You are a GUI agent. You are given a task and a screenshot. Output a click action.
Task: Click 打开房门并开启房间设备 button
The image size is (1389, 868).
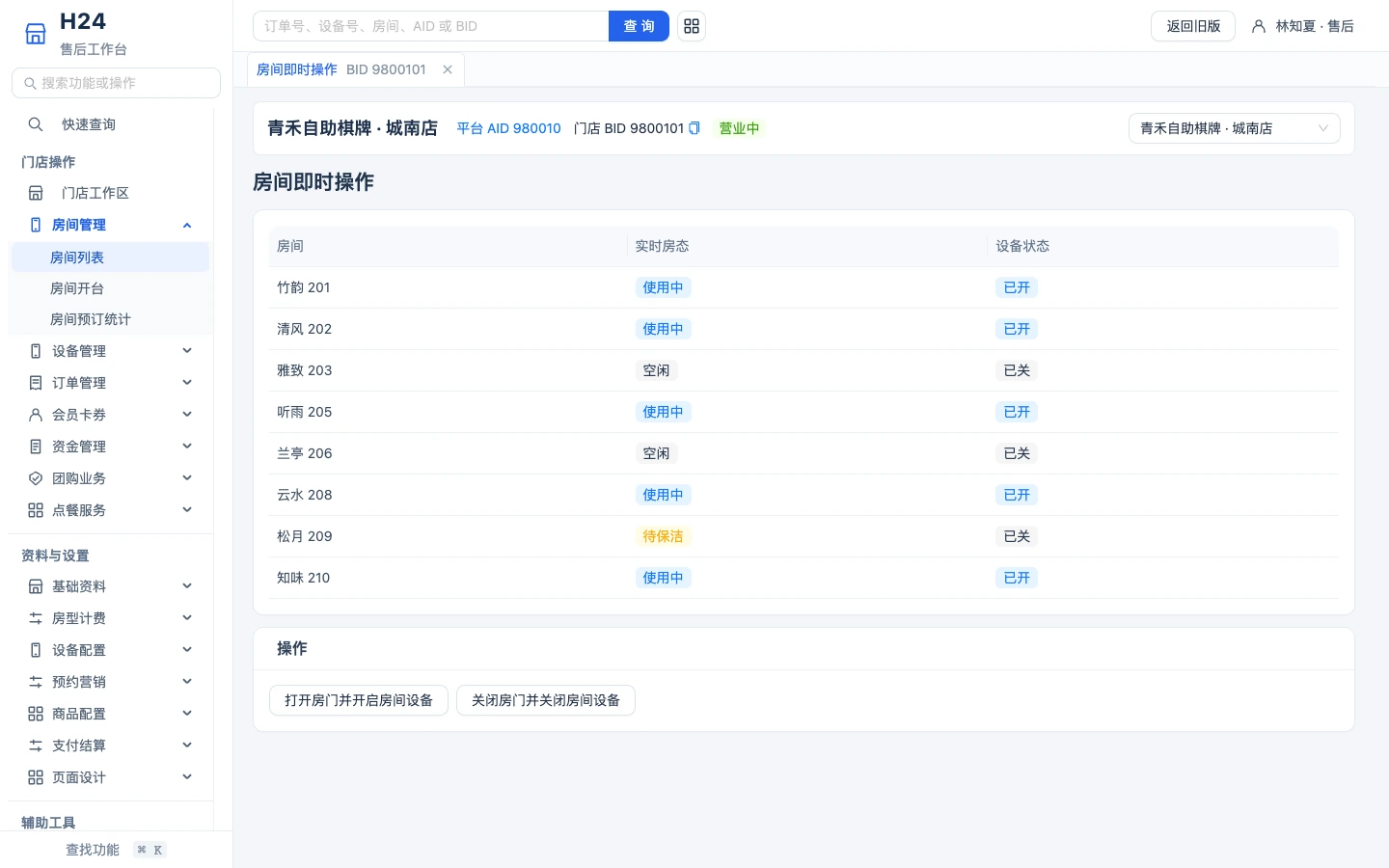(x=359, y=700)
